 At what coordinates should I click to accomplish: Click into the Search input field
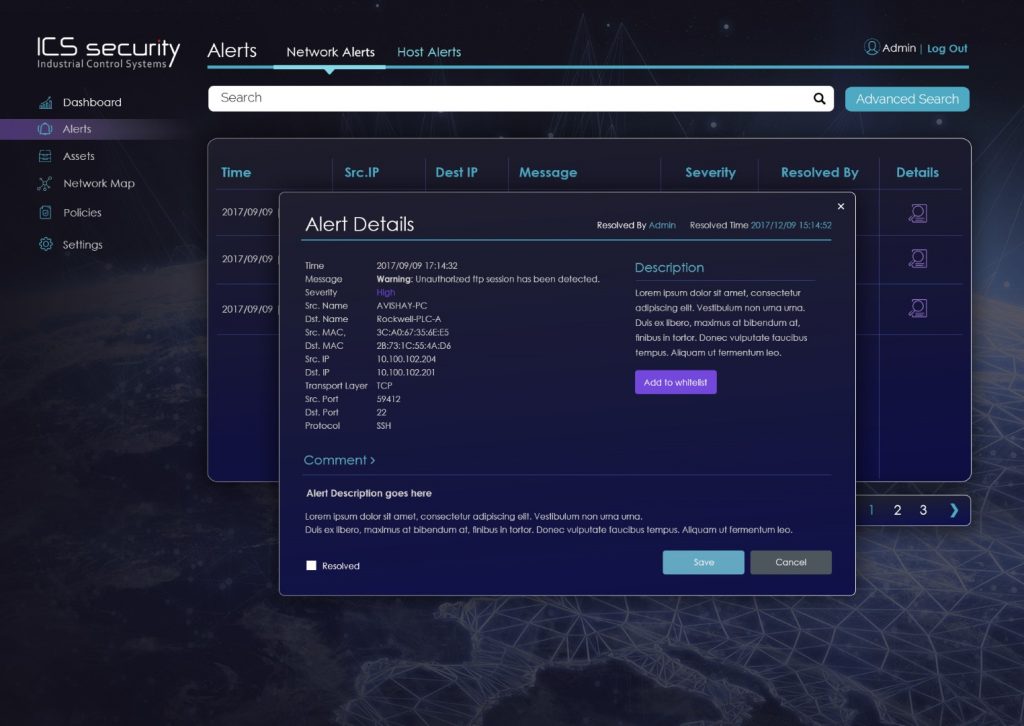tap(510, 98)
